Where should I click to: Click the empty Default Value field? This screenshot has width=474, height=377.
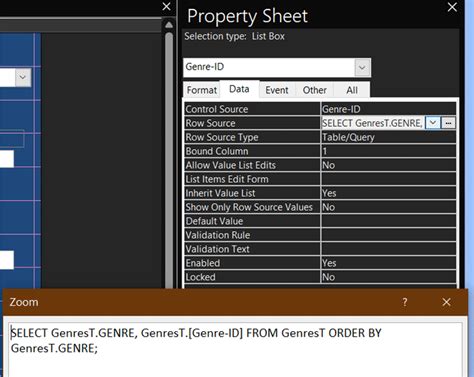pyautogui.click(x=388, y=221)
